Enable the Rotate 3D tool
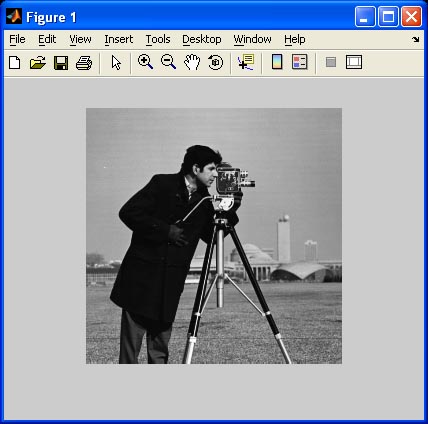 (215, 62)
